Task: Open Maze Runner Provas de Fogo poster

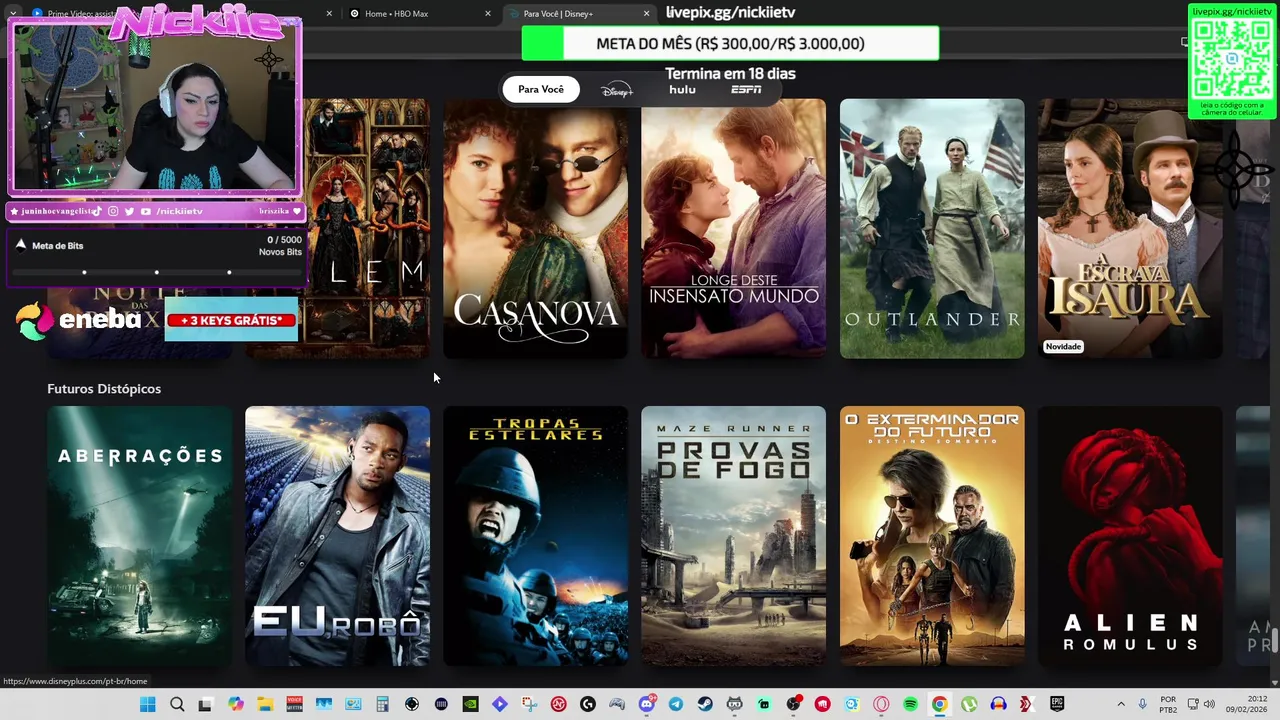Action: click(734, 536)
